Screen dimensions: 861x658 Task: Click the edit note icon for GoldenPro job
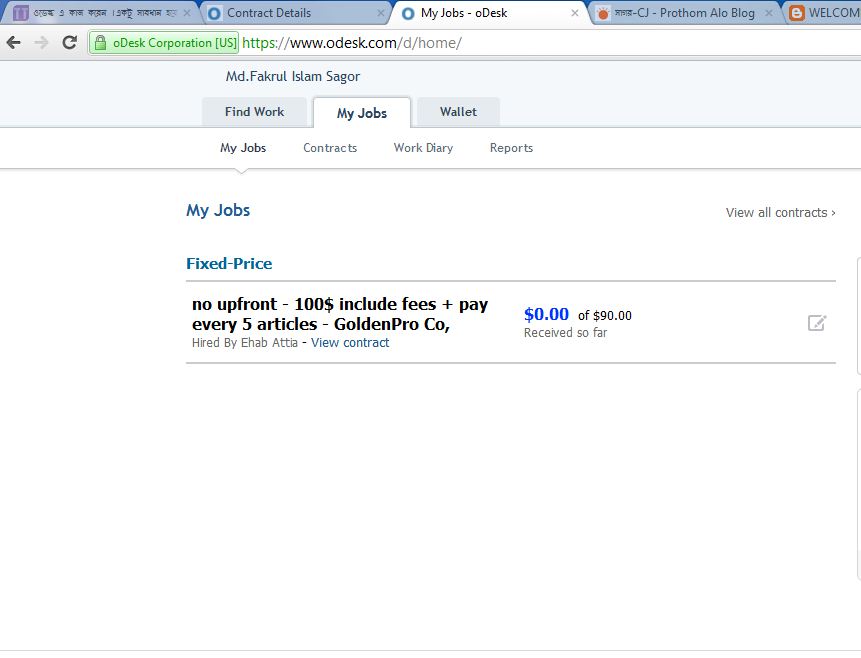coord(817,322)
